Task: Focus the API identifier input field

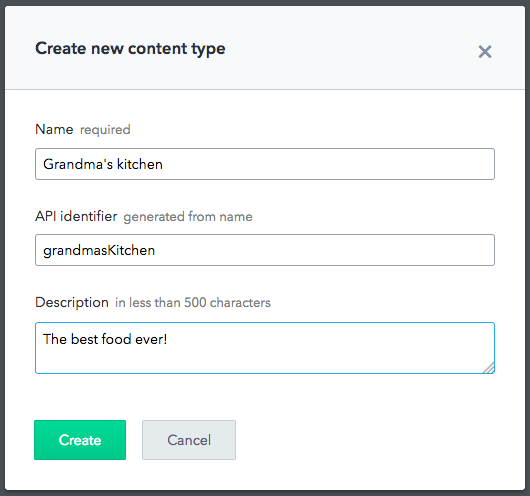Action: coord(265,250)
